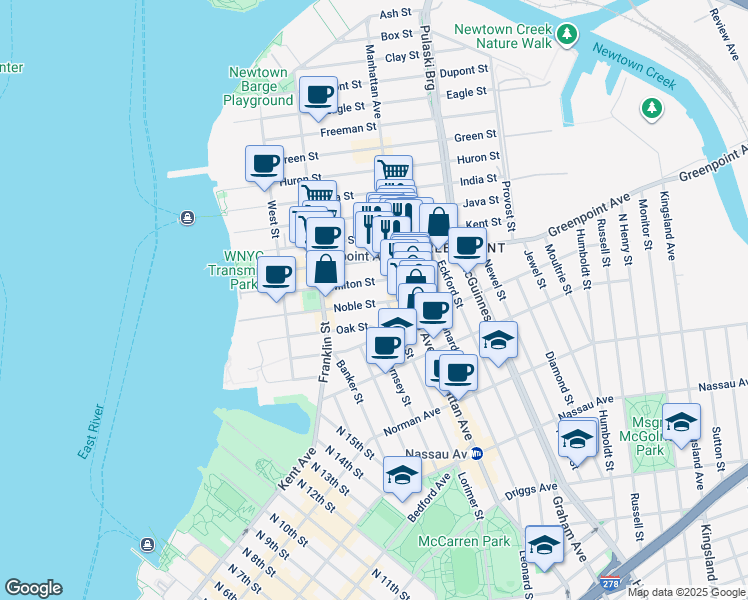
Task: Click the coffee marker at WNYC Transmitter Park
Action: [x=277, y=274]
